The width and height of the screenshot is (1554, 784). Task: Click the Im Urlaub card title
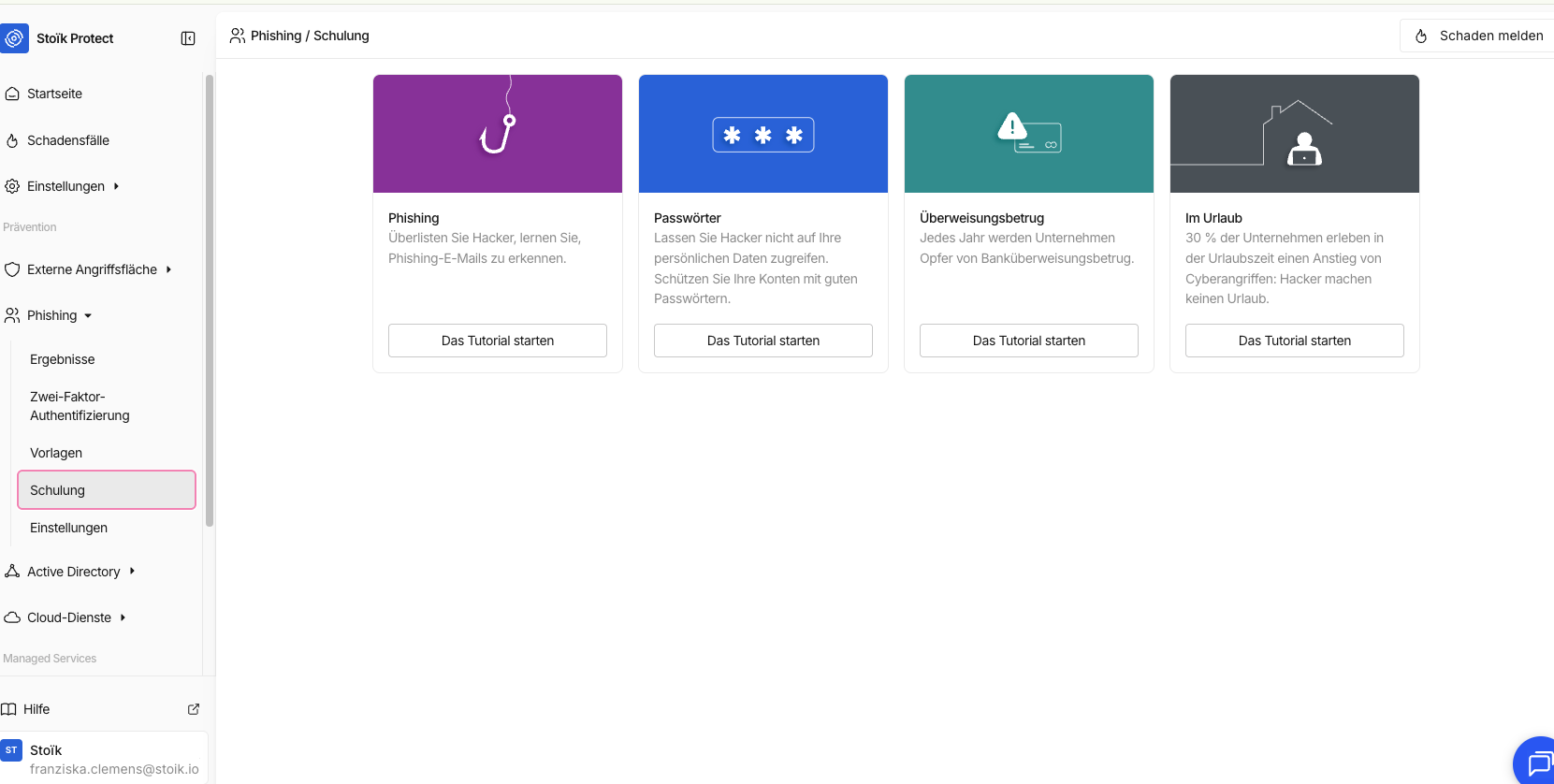tap(1213, 218)
